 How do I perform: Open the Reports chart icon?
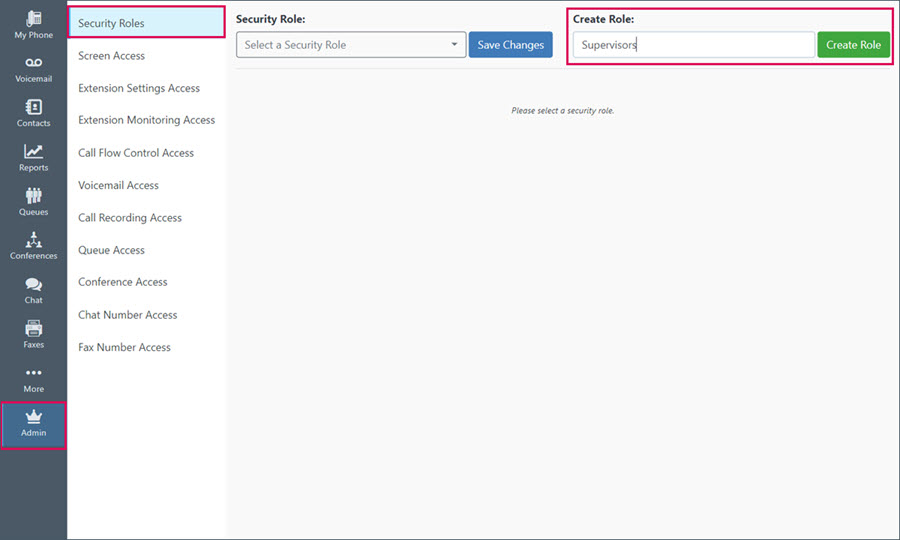click(x=33, y=151)
